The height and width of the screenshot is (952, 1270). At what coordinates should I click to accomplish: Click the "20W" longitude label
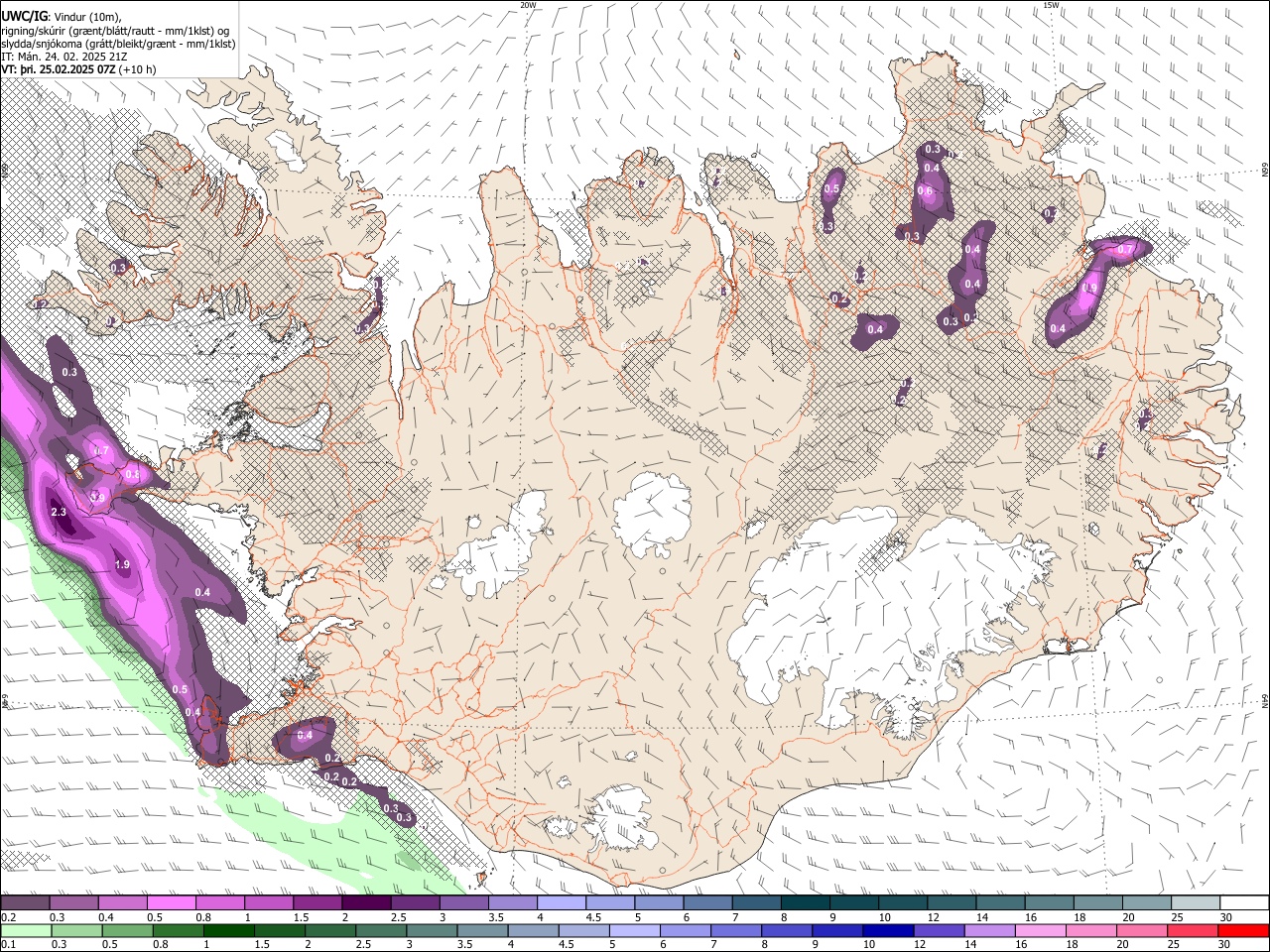point(528,5)
